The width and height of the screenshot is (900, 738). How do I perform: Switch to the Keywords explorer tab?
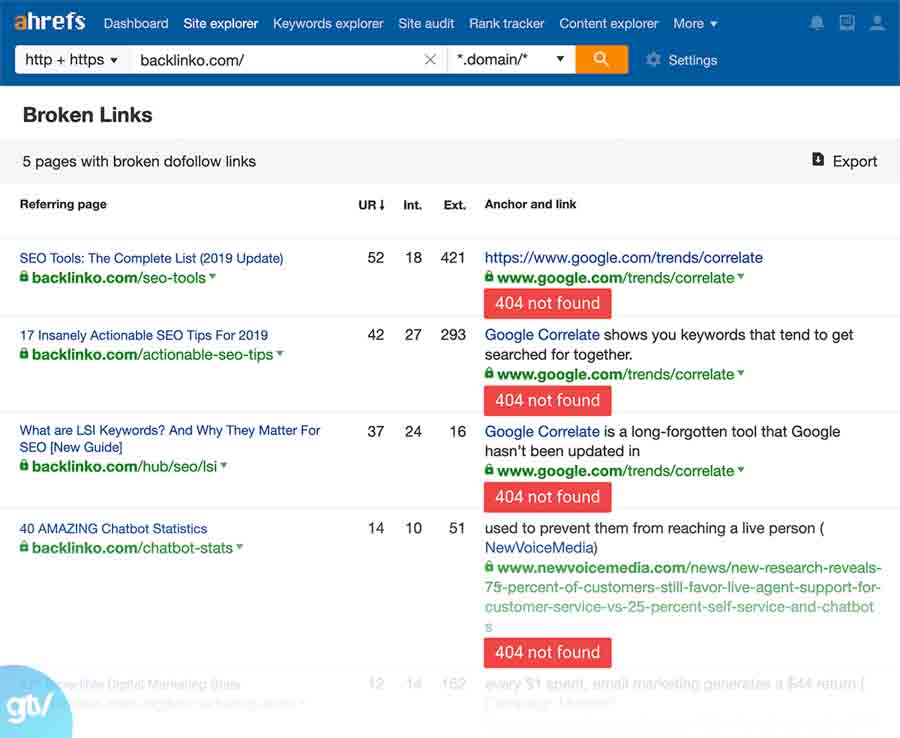point(328,23)
